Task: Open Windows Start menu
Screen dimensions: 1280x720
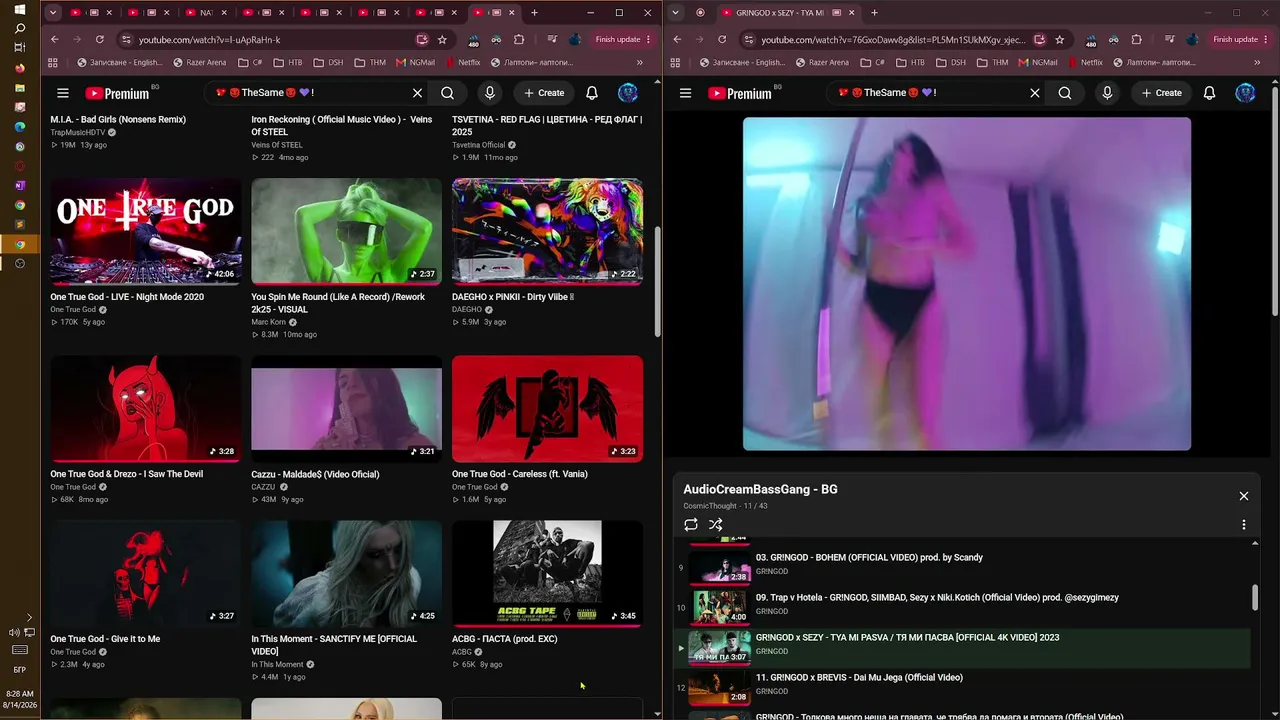Action: tap(19, 9)
